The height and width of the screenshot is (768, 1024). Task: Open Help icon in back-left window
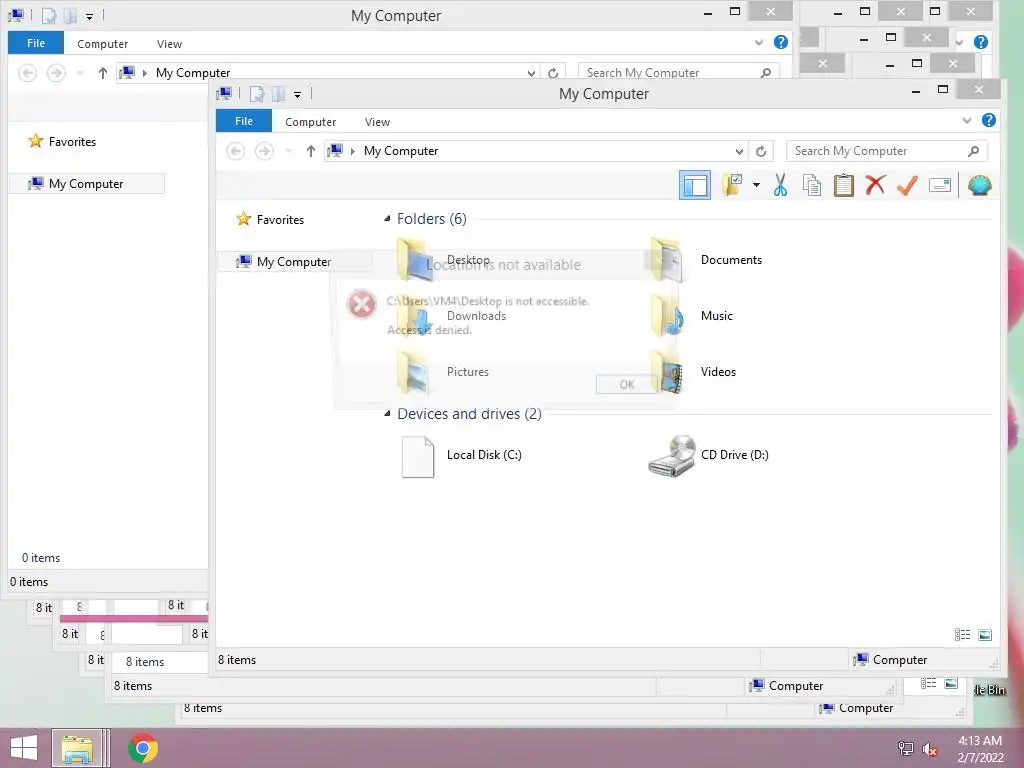(780, 42)
